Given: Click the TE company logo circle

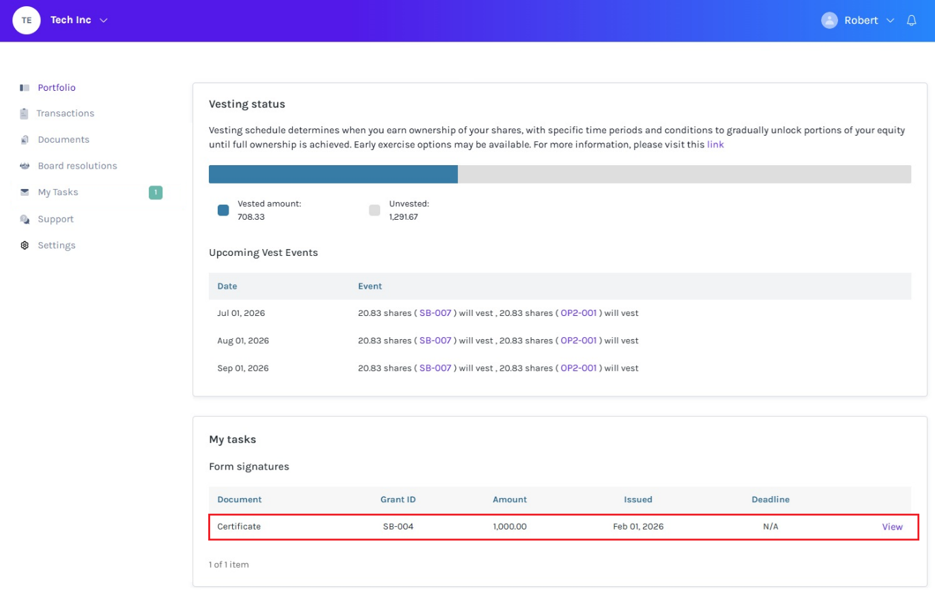Looking at the screenshot, I should coord(26,20).
